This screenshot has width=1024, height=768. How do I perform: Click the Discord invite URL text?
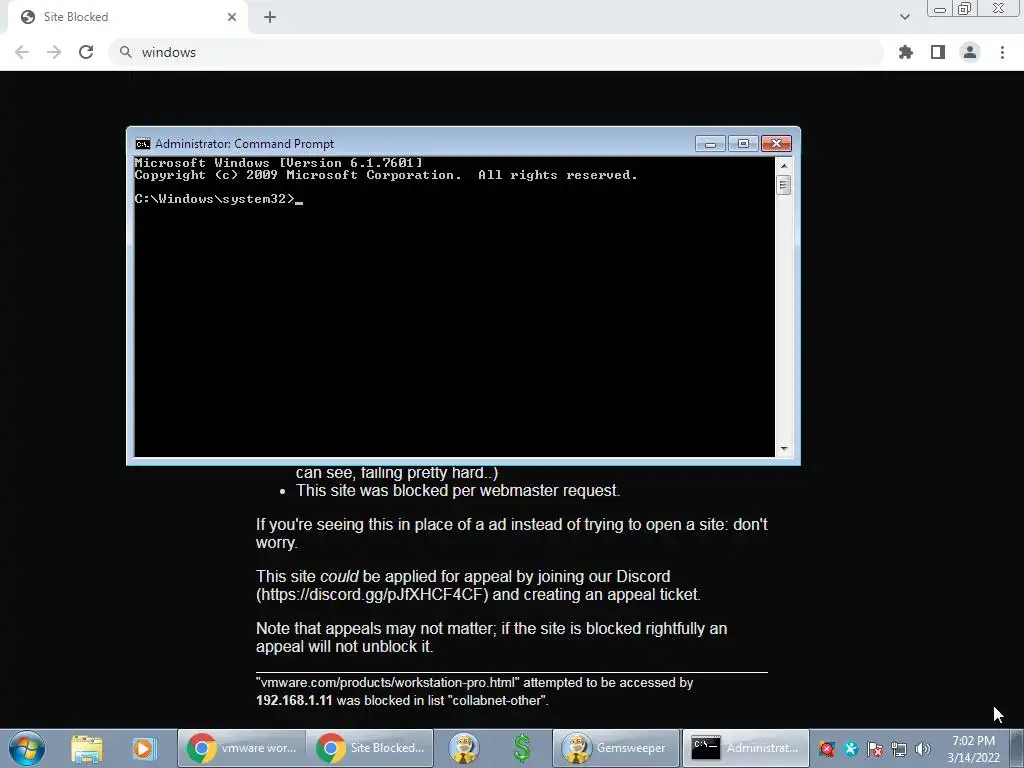[372, 594]
